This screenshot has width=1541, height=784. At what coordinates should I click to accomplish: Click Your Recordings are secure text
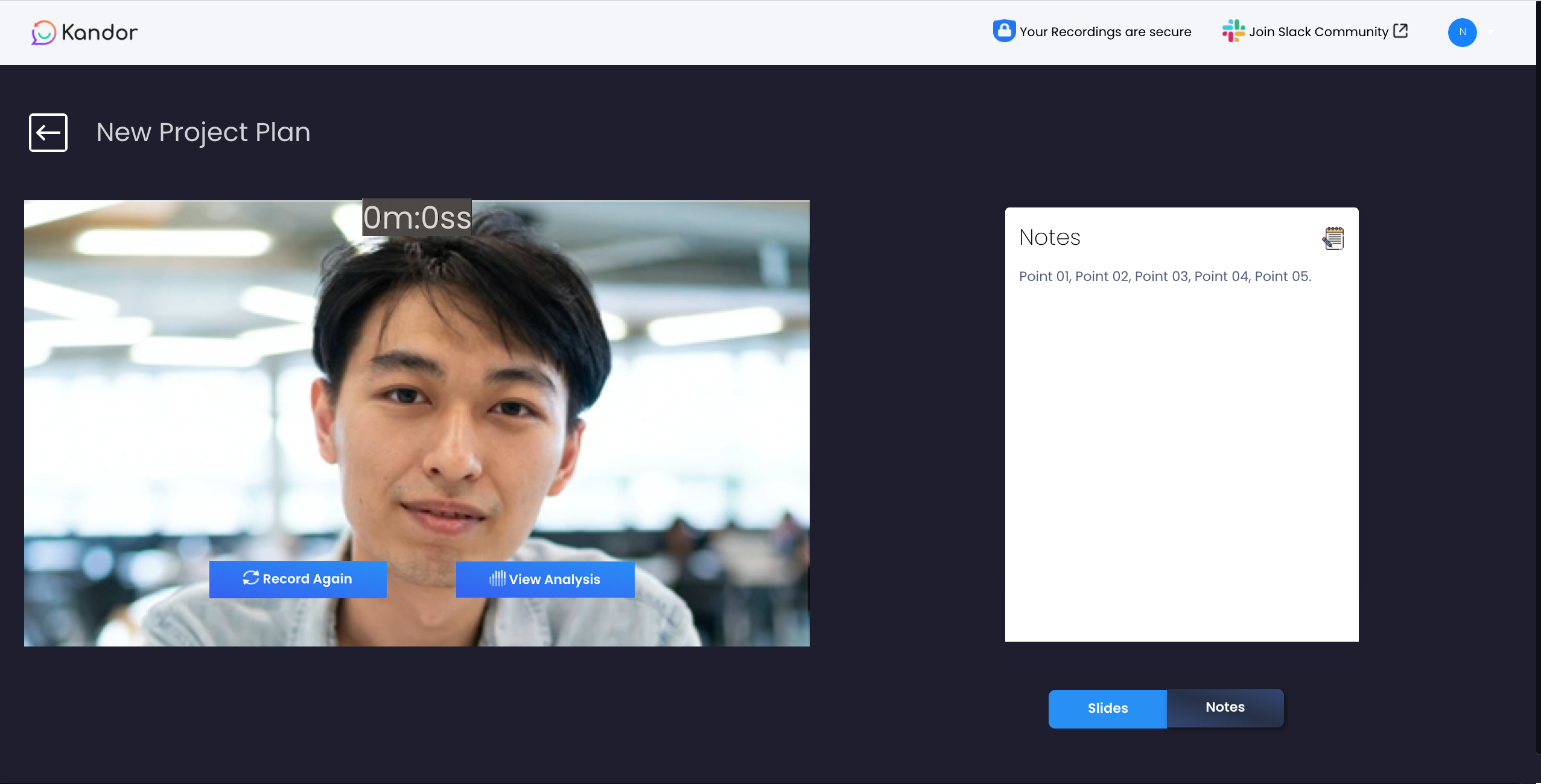click(1105, 32)
